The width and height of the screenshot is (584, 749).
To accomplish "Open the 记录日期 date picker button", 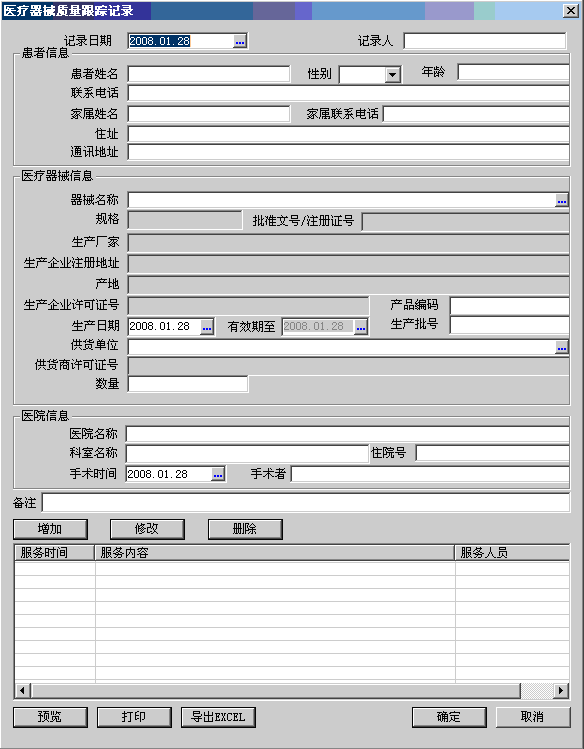I will tap(240, 42).
